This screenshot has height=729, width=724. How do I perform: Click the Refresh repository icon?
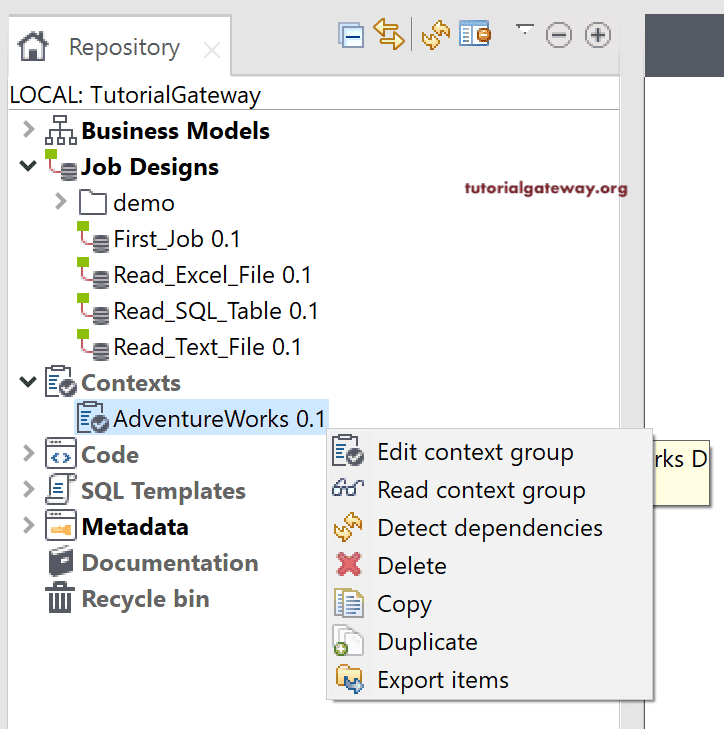click(x=436, y=36)
